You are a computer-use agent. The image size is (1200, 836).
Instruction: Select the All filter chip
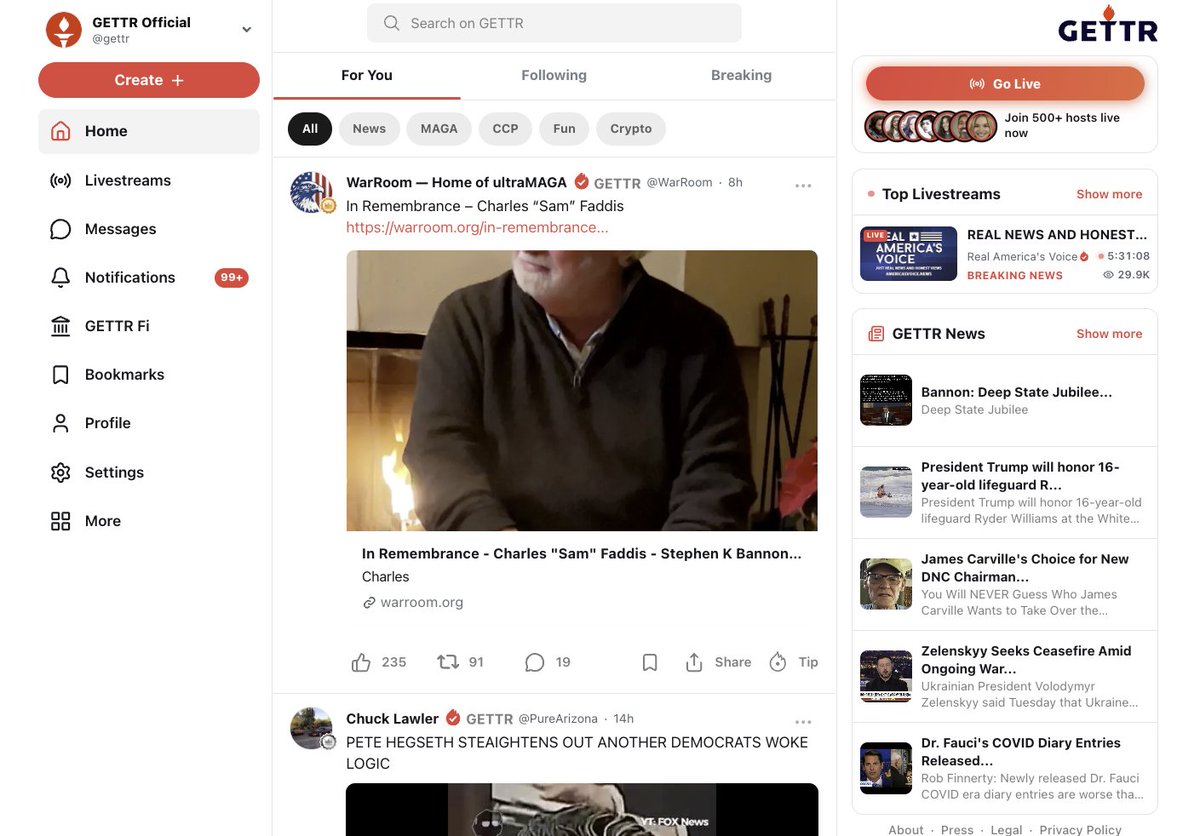310,129
